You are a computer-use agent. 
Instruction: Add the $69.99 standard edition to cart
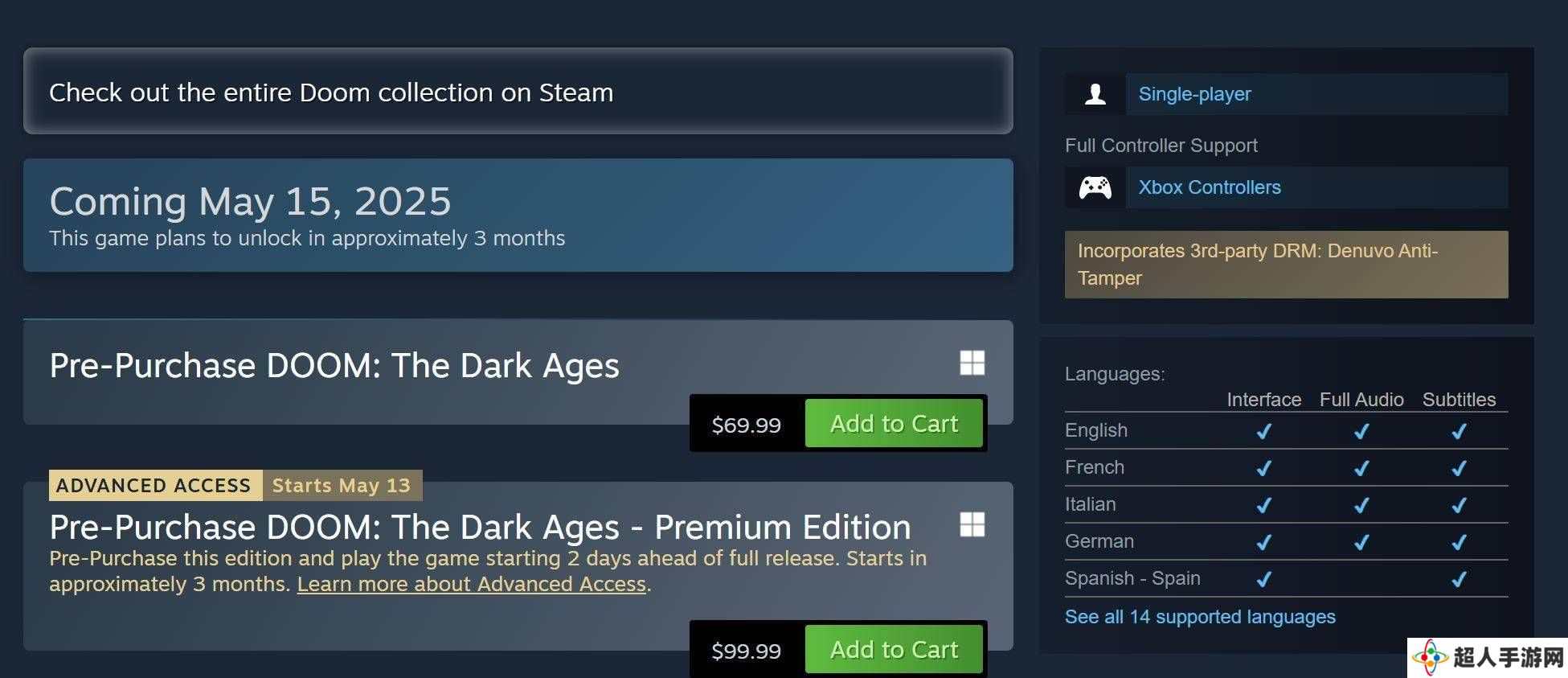tap(894, 423)
